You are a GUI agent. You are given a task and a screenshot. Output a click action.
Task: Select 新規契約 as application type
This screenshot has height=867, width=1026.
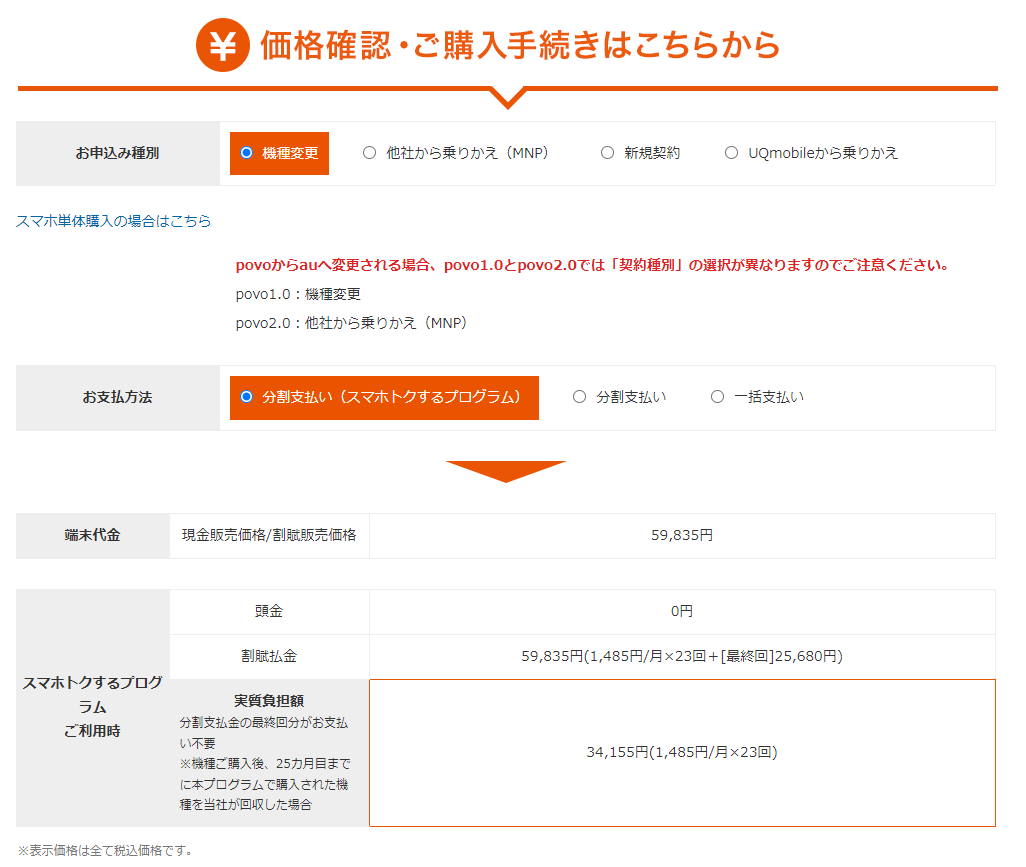(607, 153)
